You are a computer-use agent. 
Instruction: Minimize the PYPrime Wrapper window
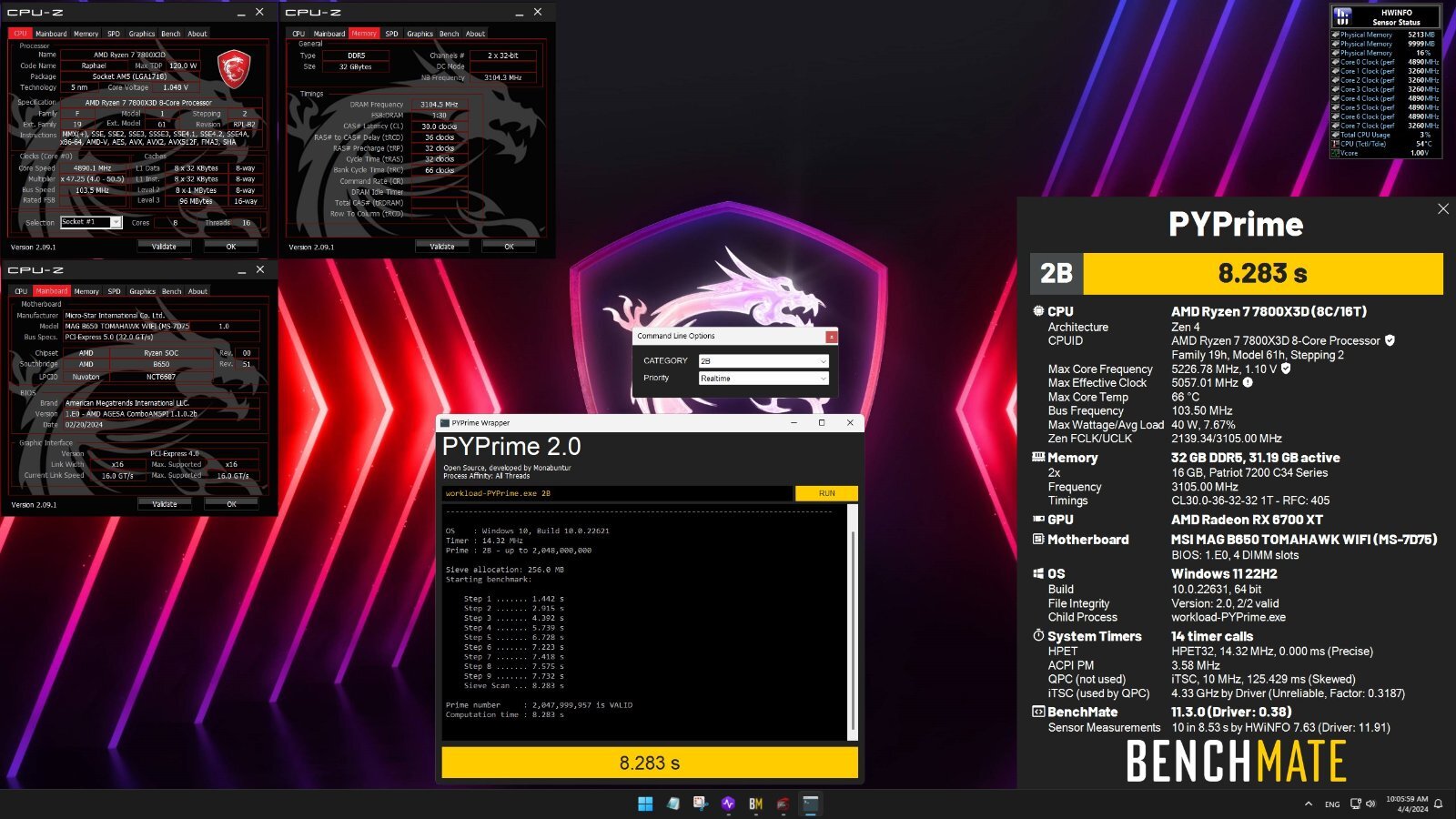pyautogui.click(x=794, y=422)
